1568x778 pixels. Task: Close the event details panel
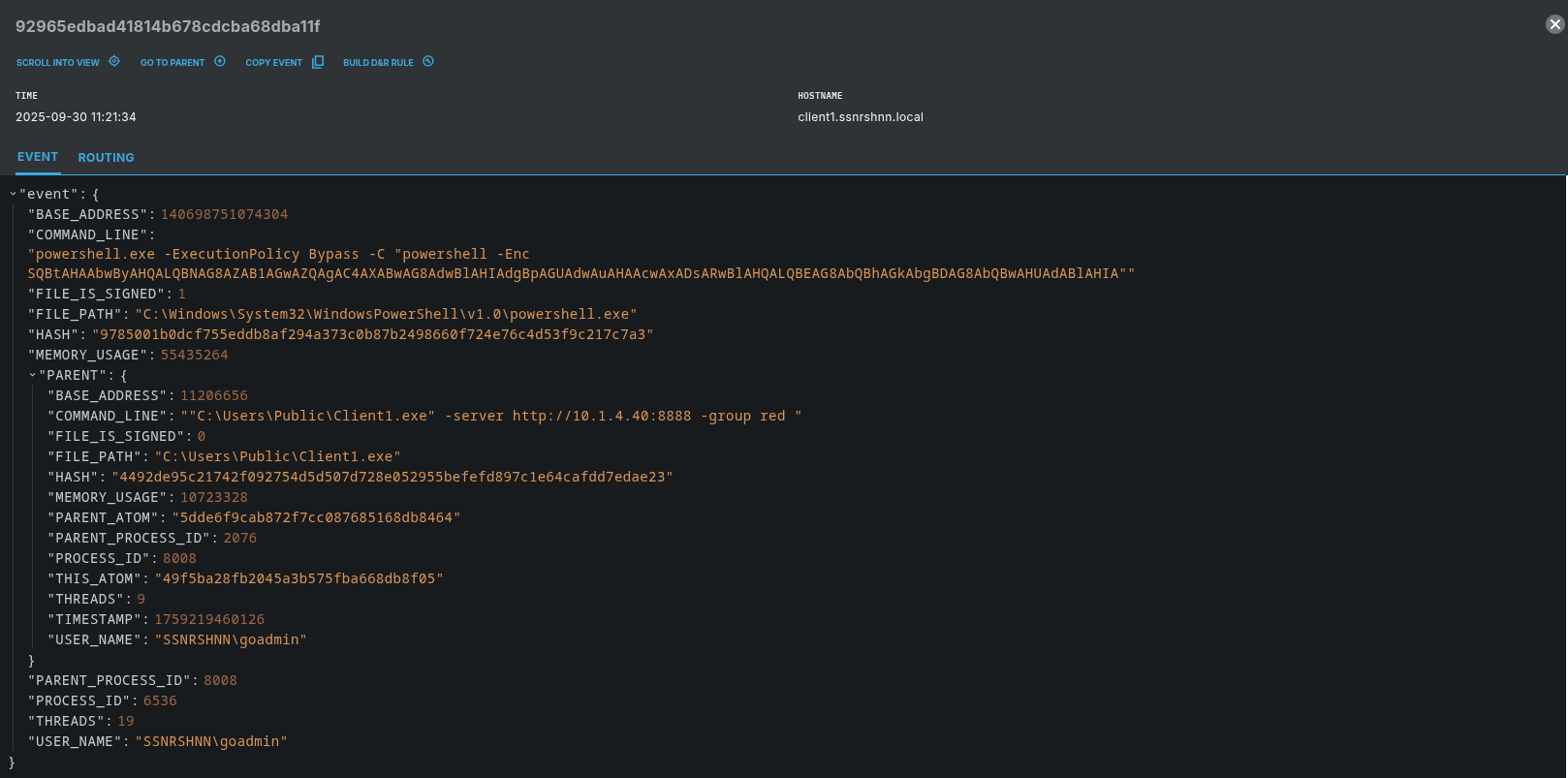coord(1554,24)
